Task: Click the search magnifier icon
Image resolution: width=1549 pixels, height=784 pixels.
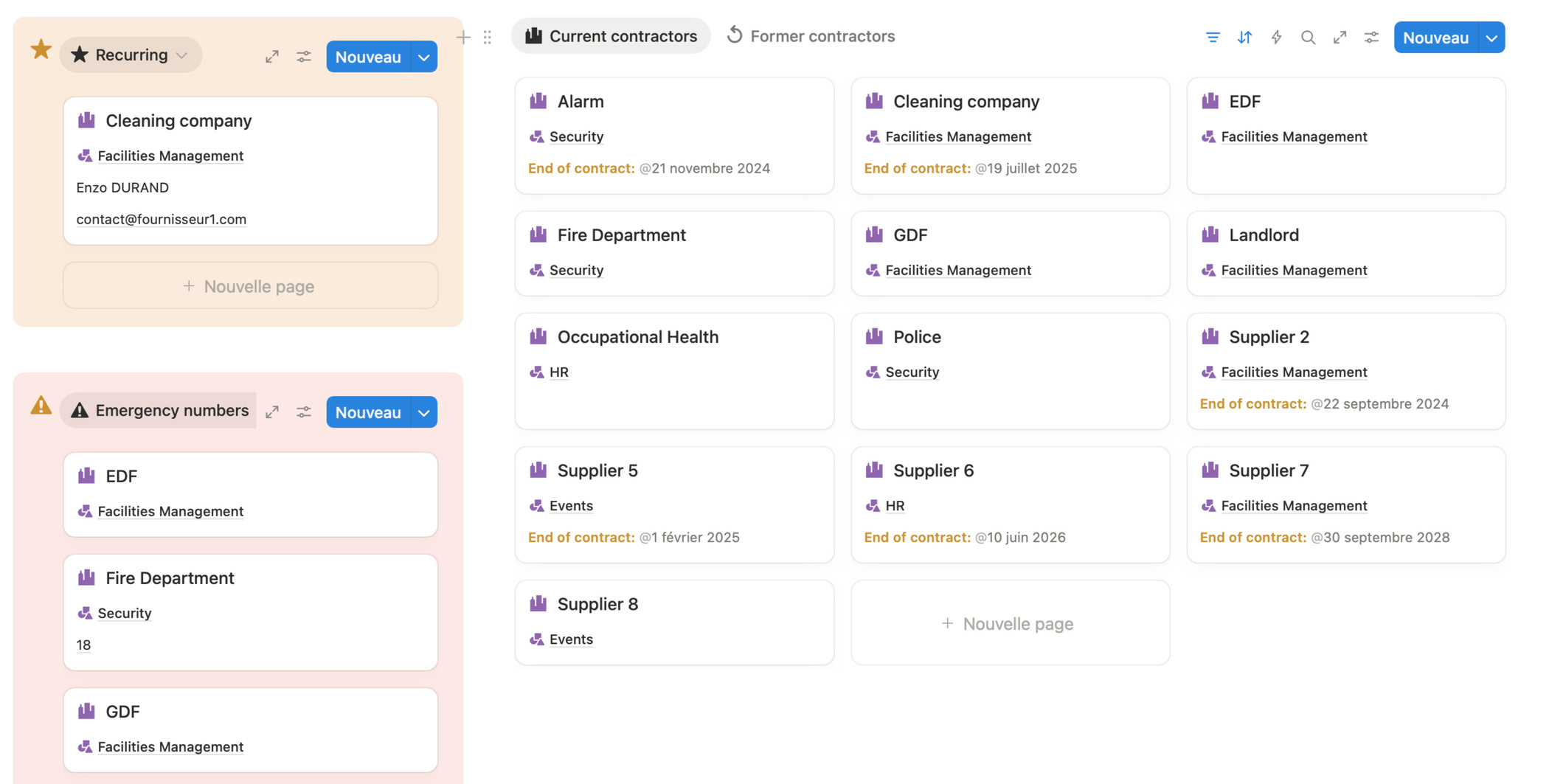Action: pos(1308,37)
